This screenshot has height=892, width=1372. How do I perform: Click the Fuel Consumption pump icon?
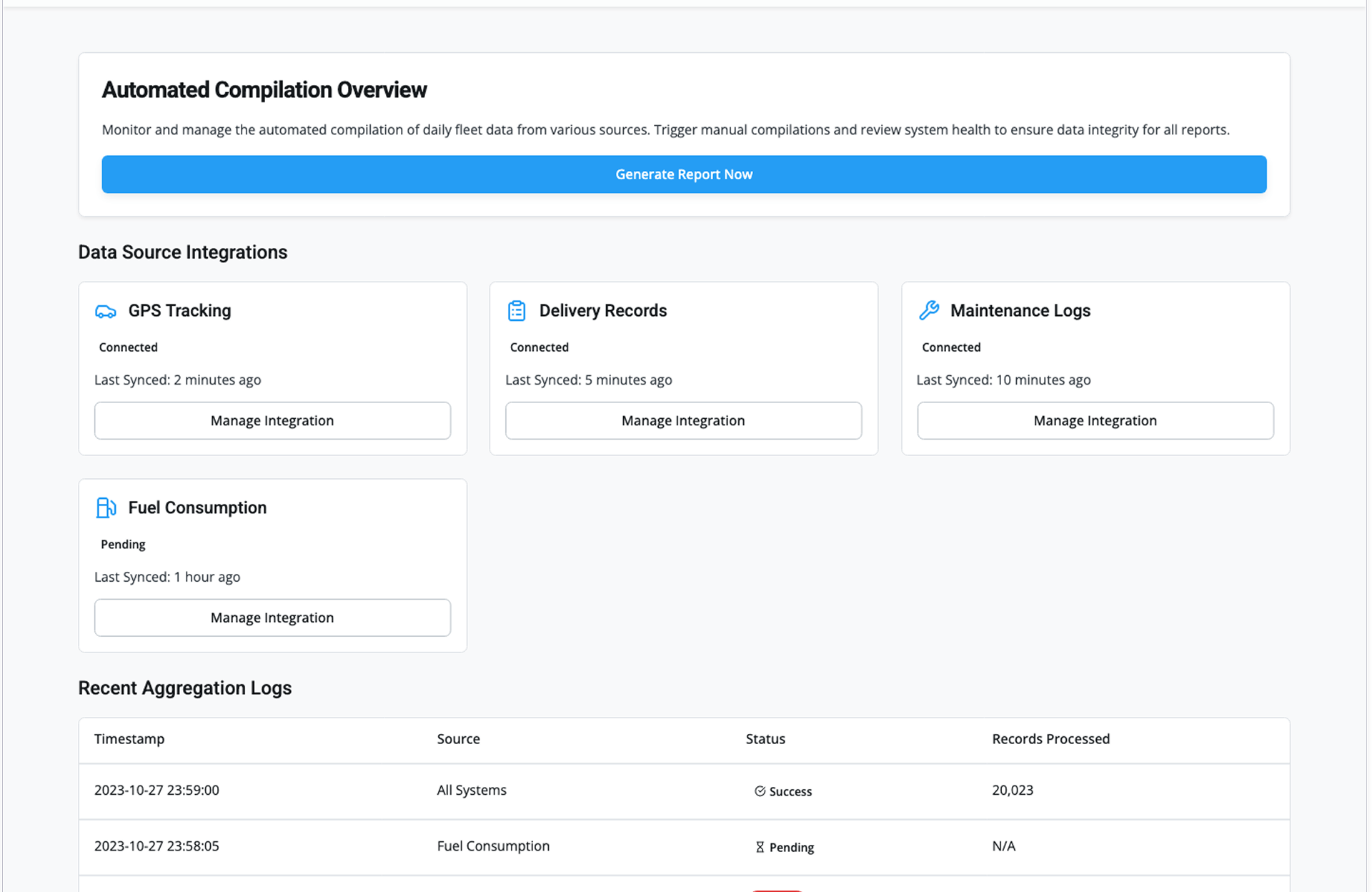pos(106,507)
